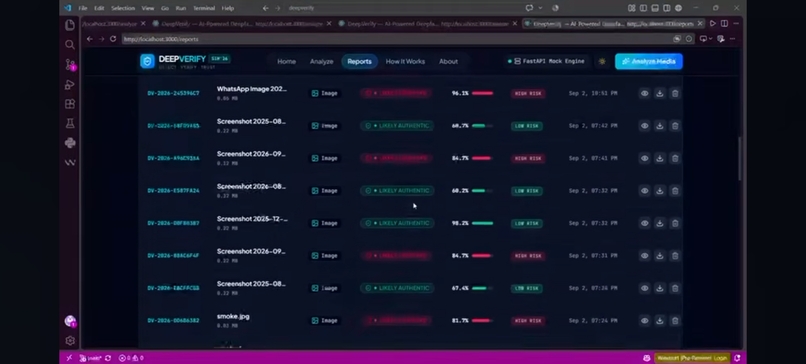Click the 81.7% confidence bar of smoke.jpg
The width and height of the screenshot is (806, 364).
pos(483,321)
